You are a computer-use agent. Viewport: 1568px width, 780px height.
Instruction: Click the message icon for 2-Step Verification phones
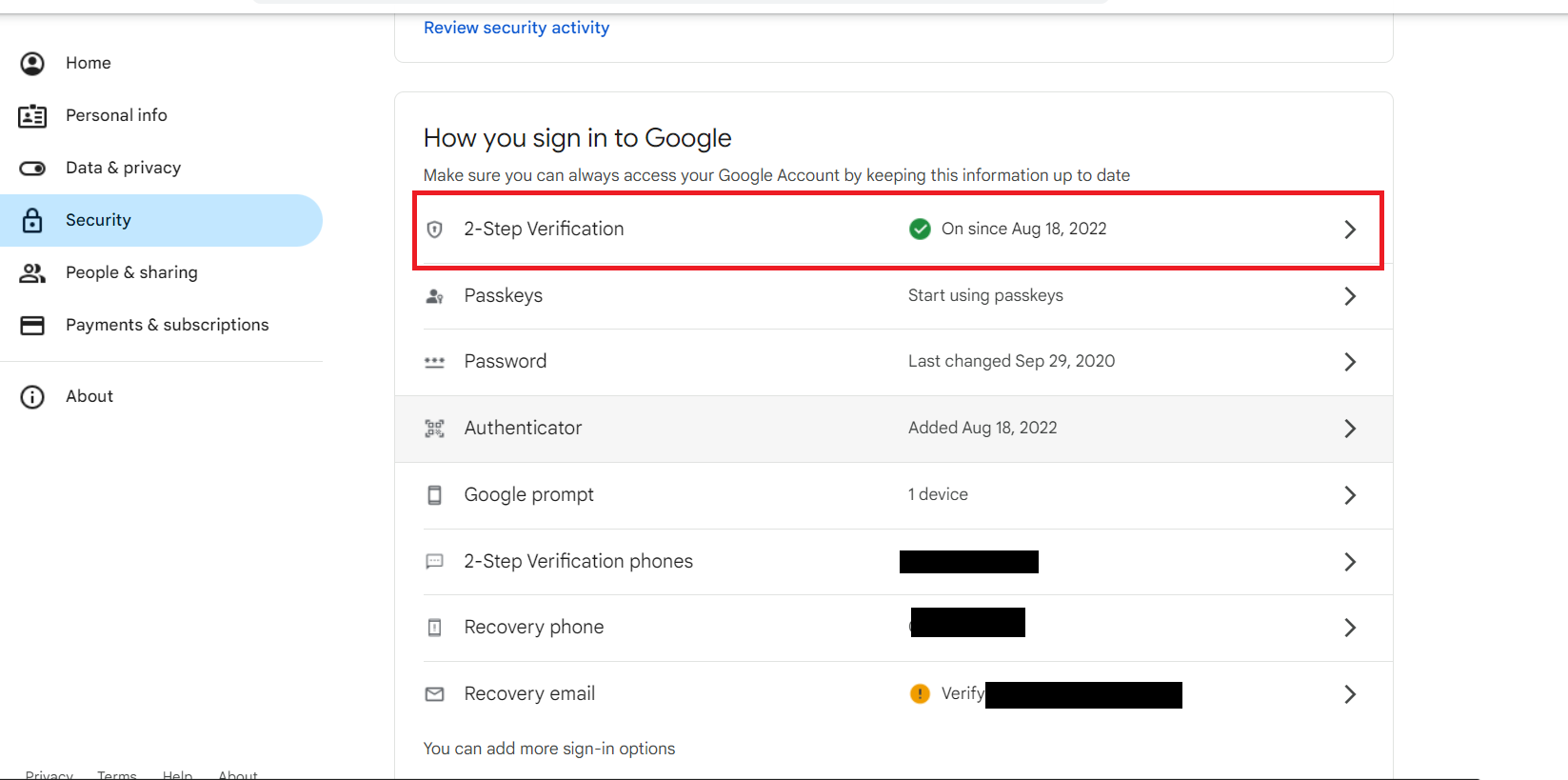pos(435,561)
